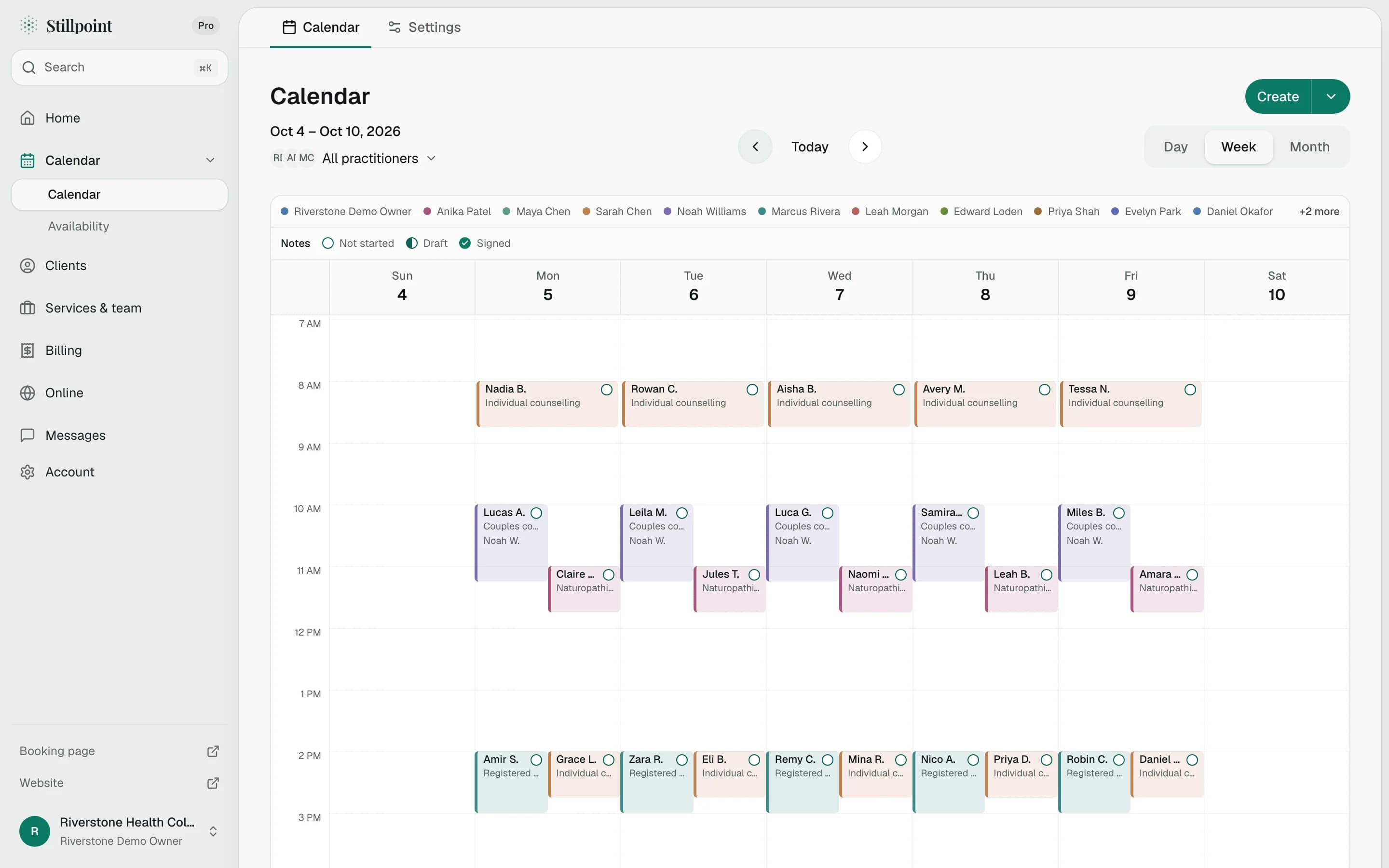Click the Calendar sidebar icon

click(x=27, y=160)
